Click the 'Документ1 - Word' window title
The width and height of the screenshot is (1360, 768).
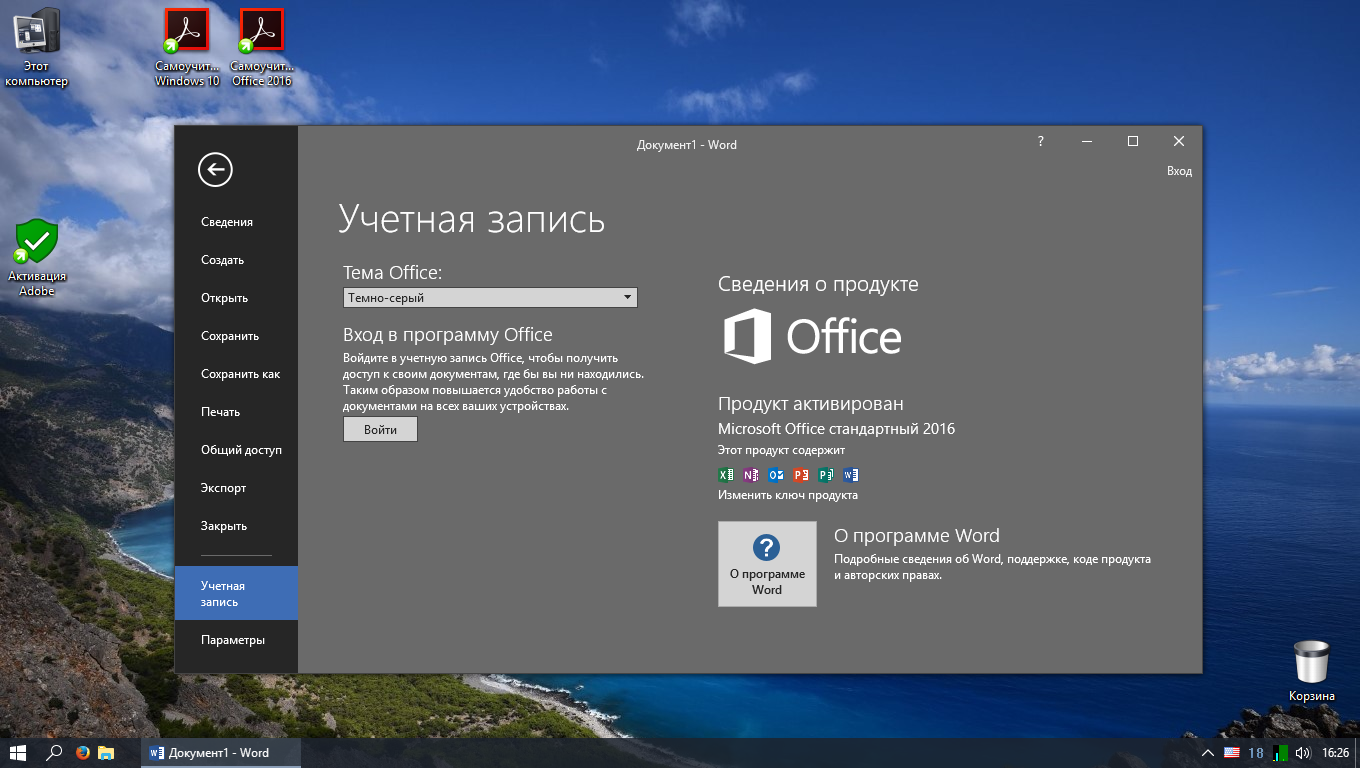click(x=687, y=145)
